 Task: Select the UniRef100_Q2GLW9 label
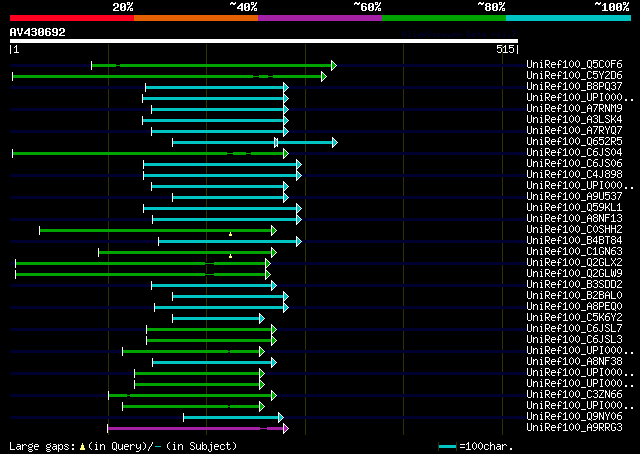tap(574, 274)
